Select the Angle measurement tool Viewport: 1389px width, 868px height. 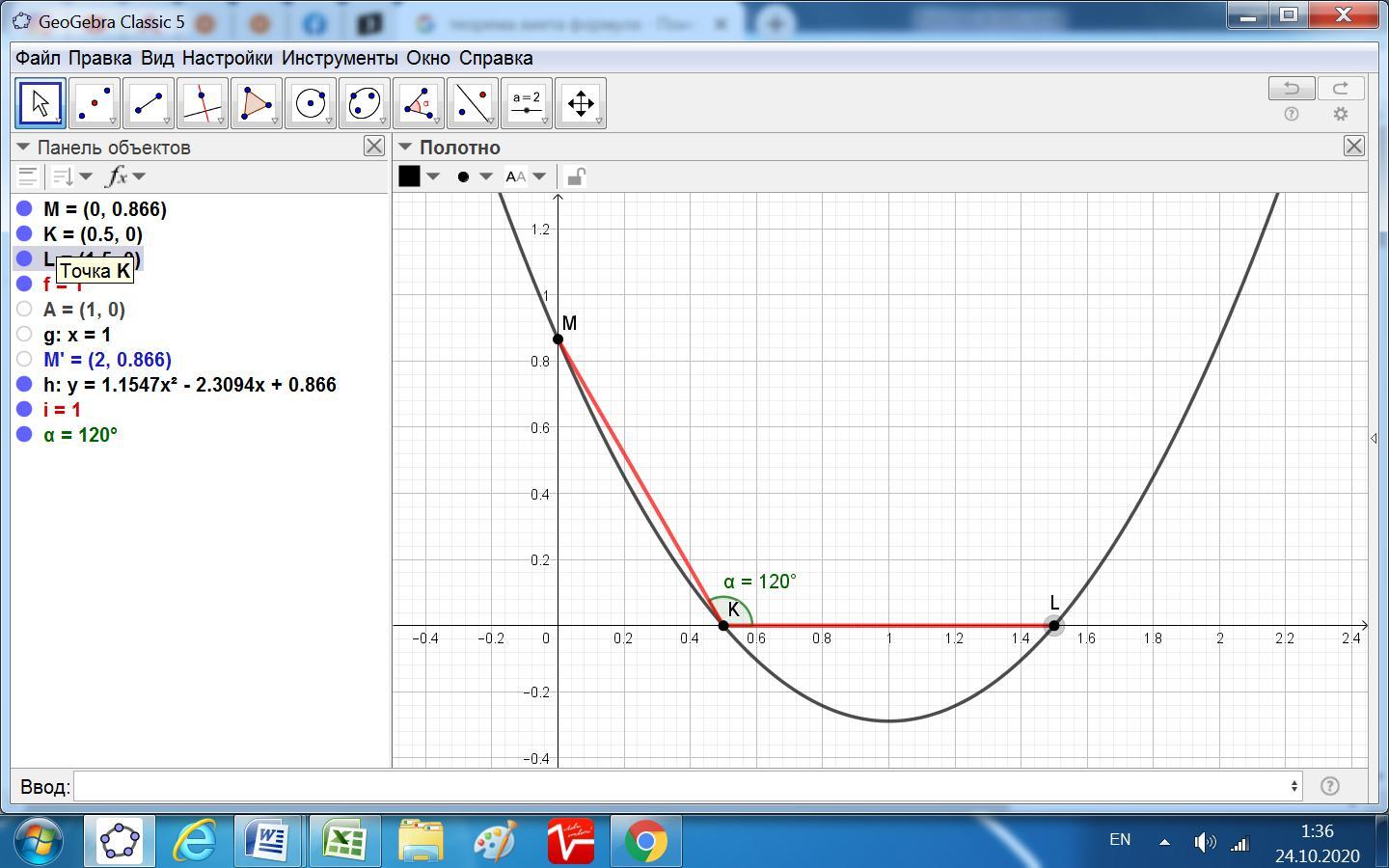pyautogui.click(x=419, y=103)
